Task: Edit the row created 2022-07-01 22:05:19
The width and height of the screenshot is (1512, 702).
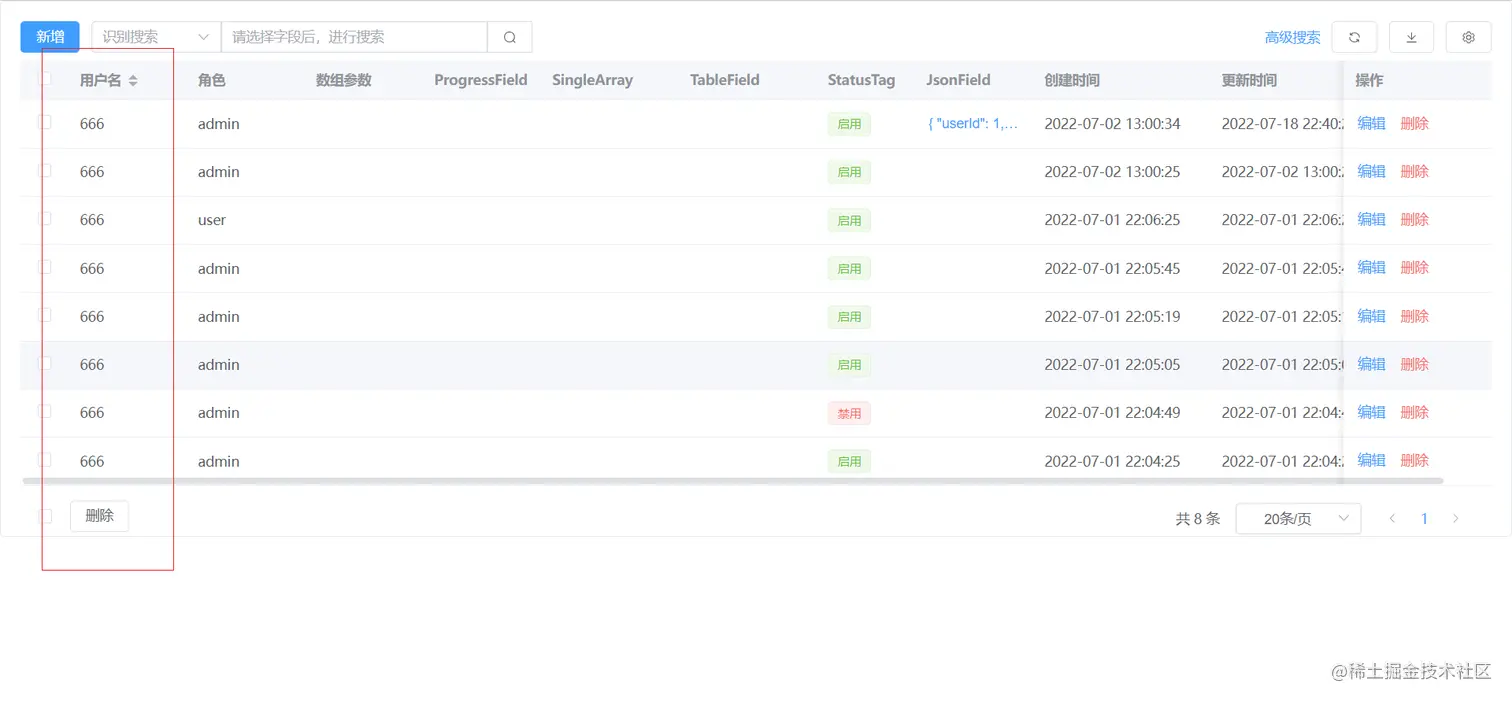Action: (1371, 316)
